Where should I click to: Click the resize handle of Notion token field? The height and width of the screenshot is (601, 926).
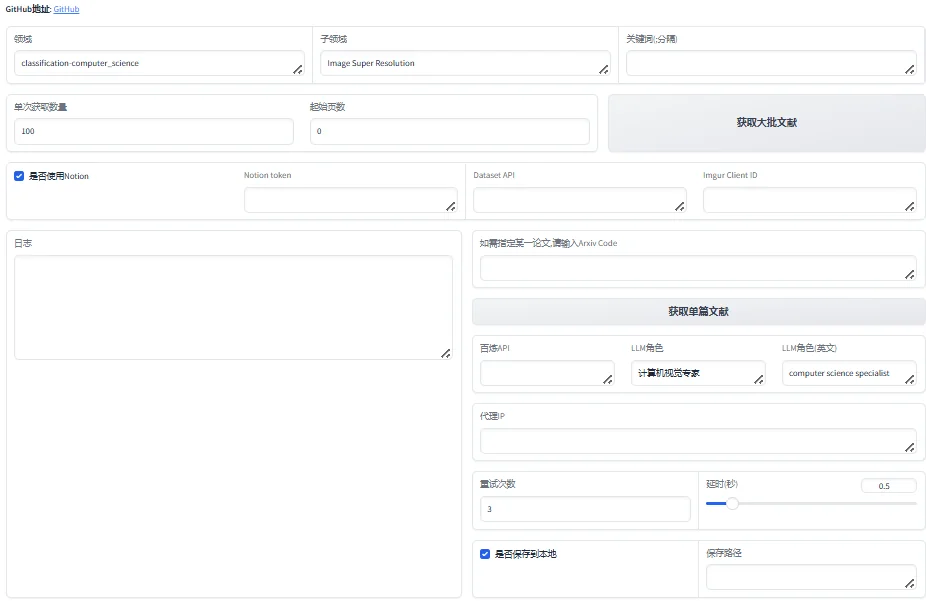(451, 206)
